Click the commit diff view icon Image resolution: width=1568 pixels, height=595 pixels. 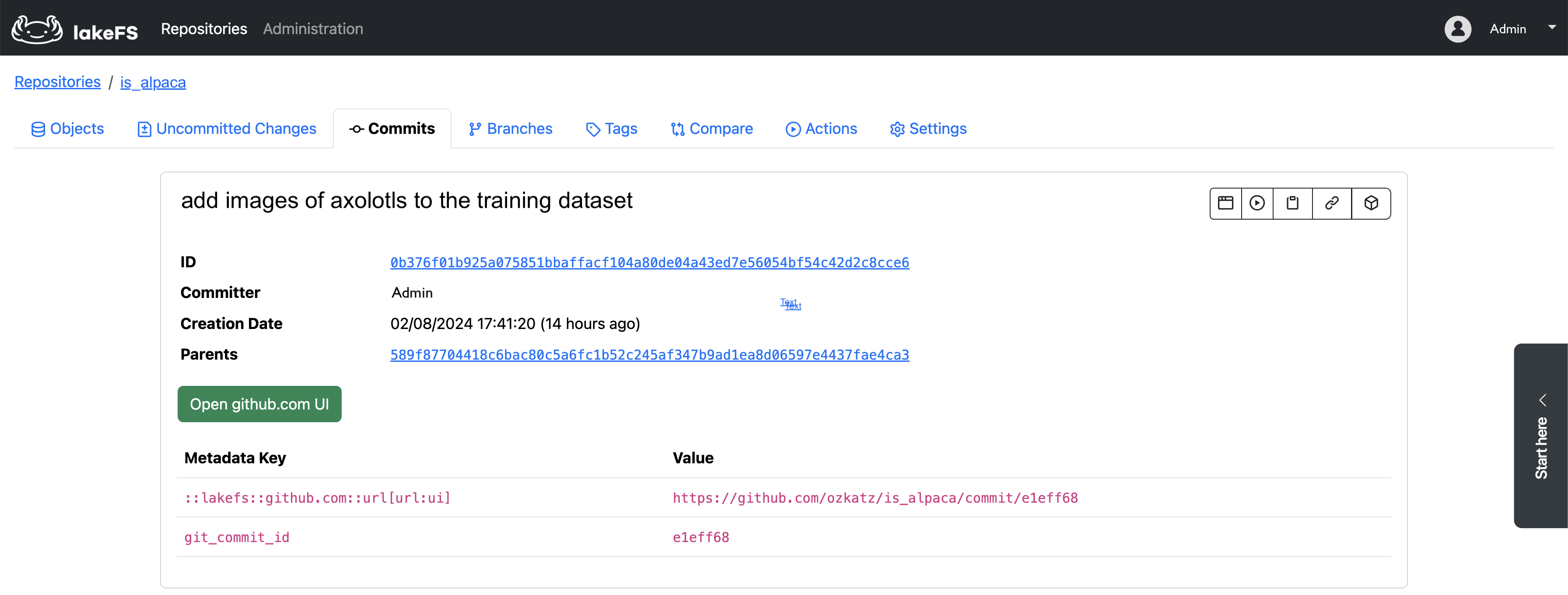[1225, 203]
